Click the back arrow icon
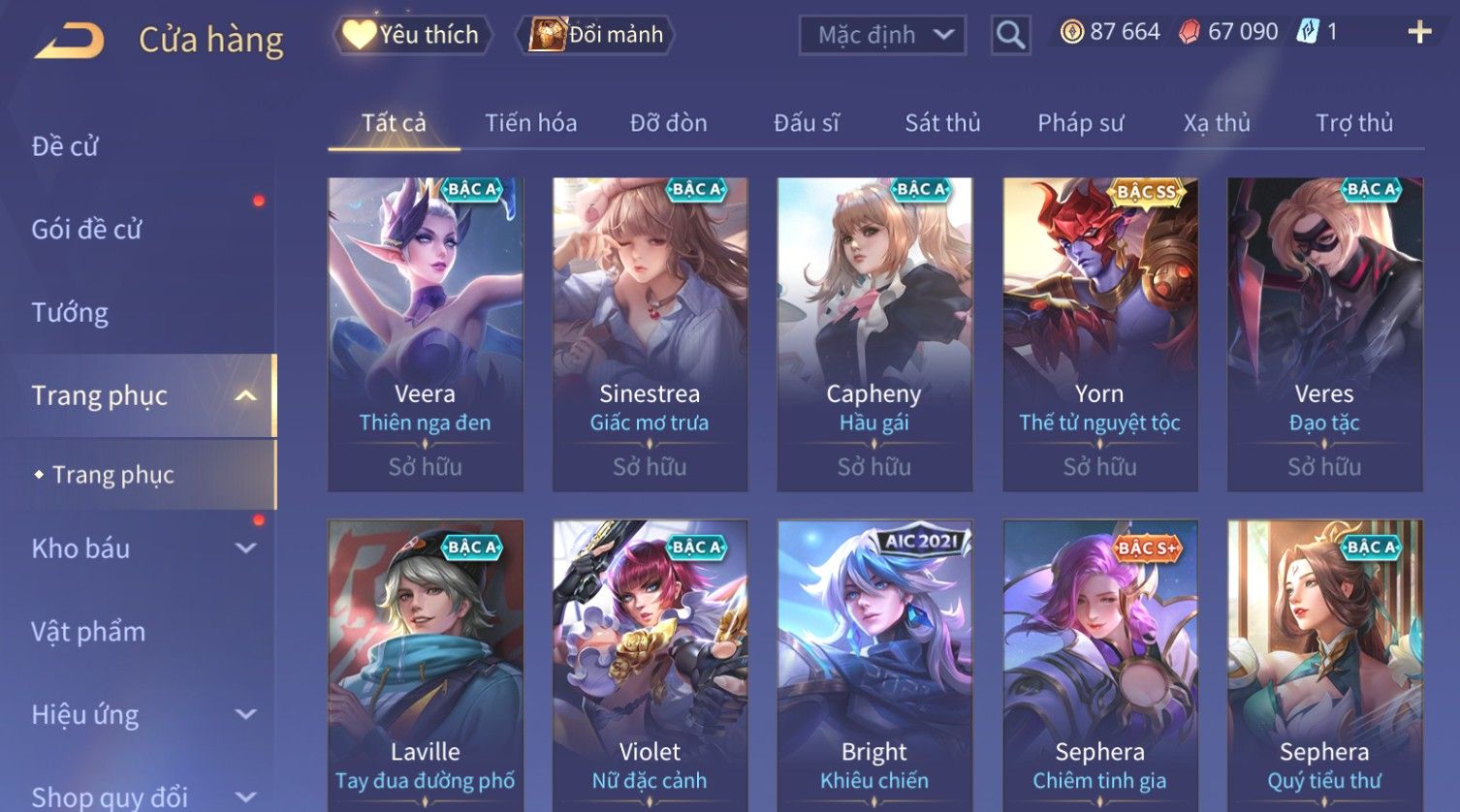The width and height of the screenshot is (1460, 812). [69, 41]
